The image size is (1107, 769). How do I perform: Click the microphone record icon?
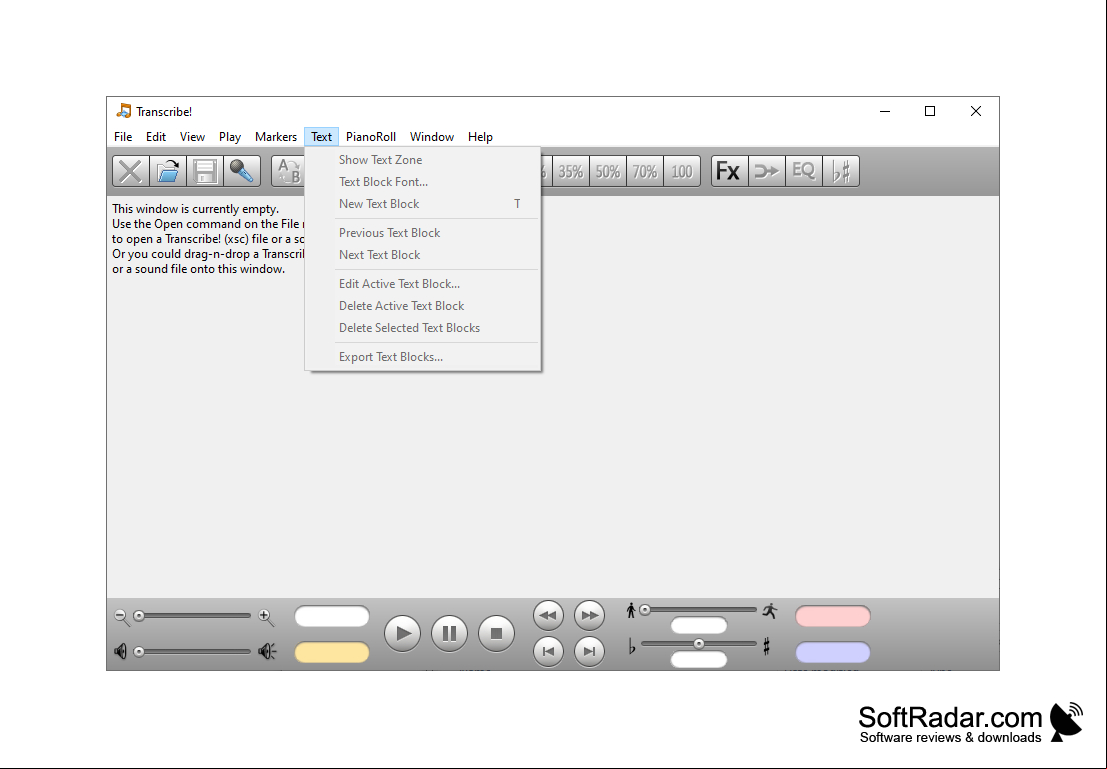click(241, 172)
